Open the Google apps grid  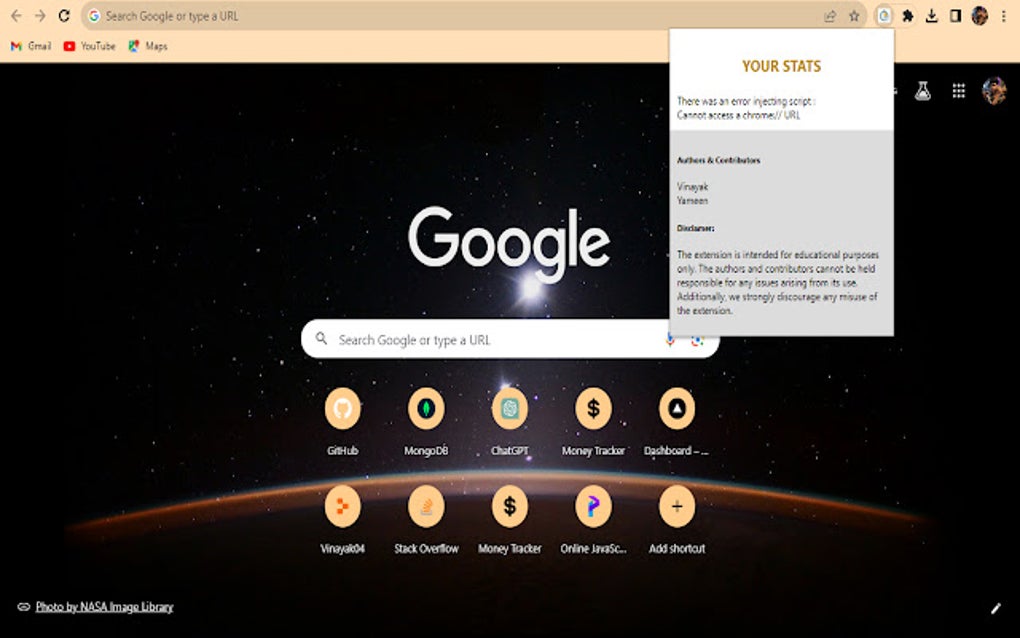(x=958, y=91)
